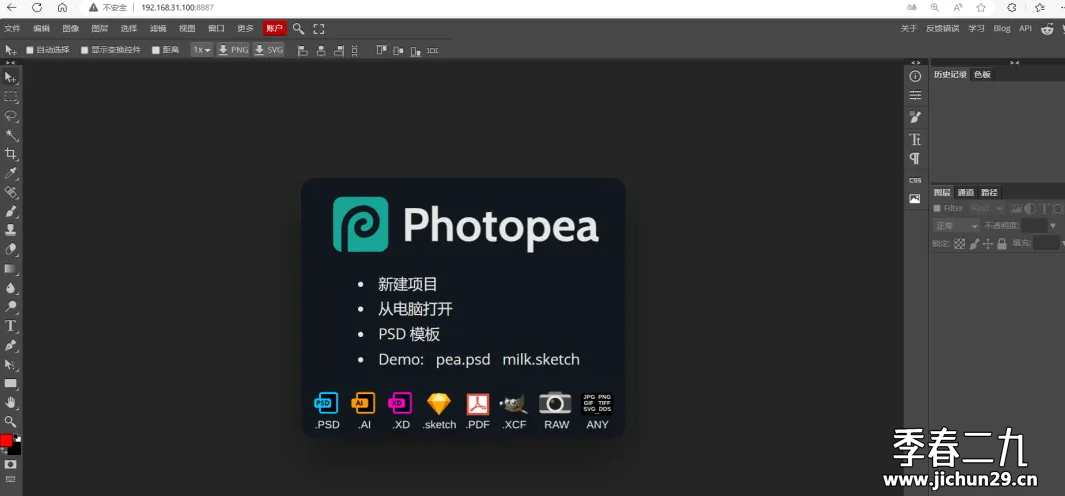Image resolution: width=1065 pixels, height=496 pixels.
Task: Select the Eraser tool
Action: click(x=11, y=249)
